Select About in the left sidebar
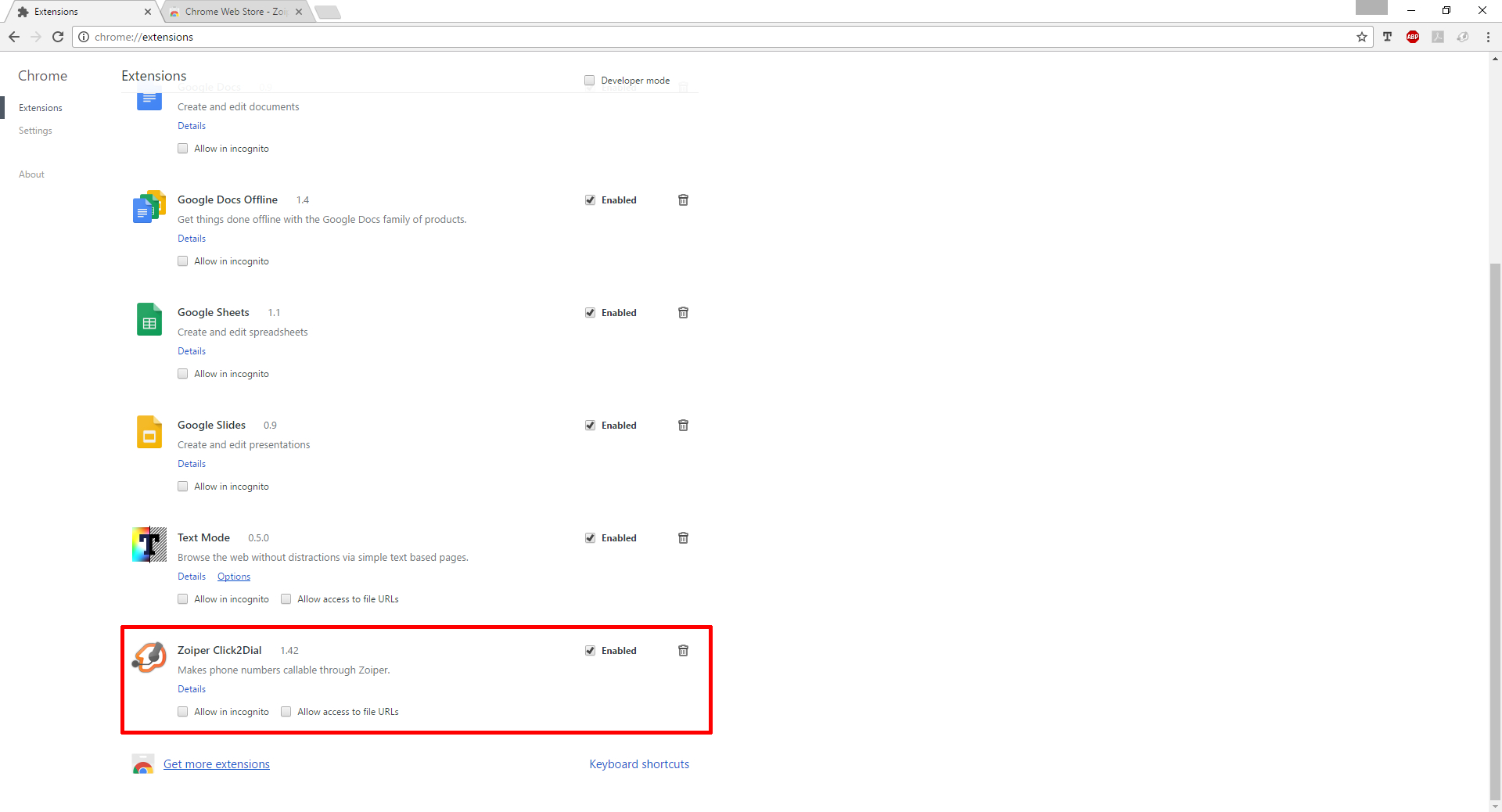1502x812 pixels. 31,174
